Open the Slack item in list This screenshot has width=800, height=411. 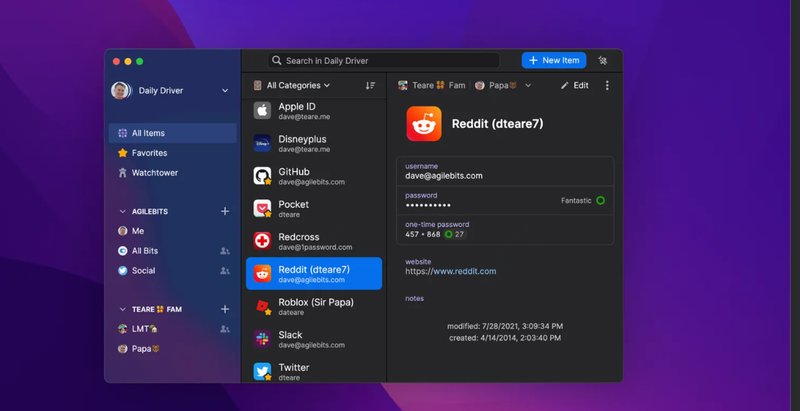point(313,340)
